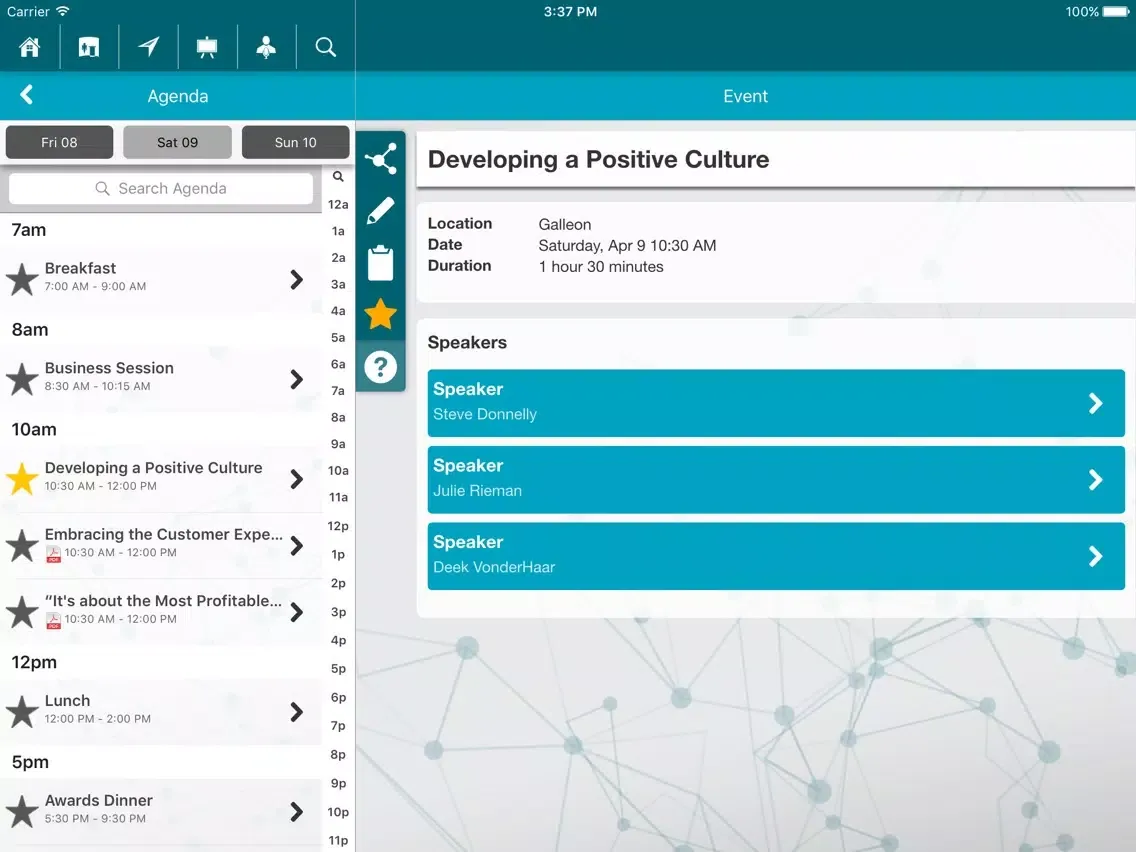Open the Breakfast session

pyautogui.click(x=161, y=279)
